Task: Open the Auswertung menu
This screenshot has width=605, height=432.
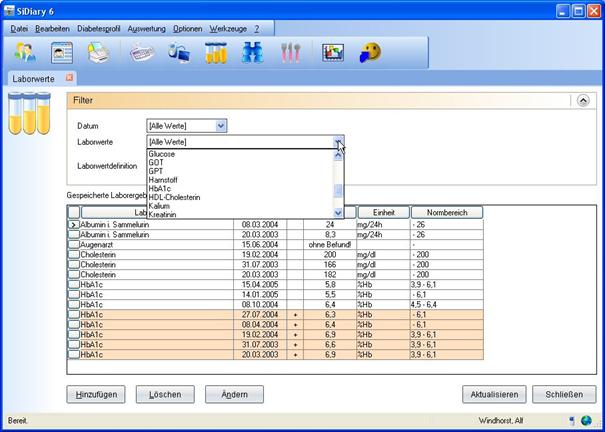Action: click(146, 29)
